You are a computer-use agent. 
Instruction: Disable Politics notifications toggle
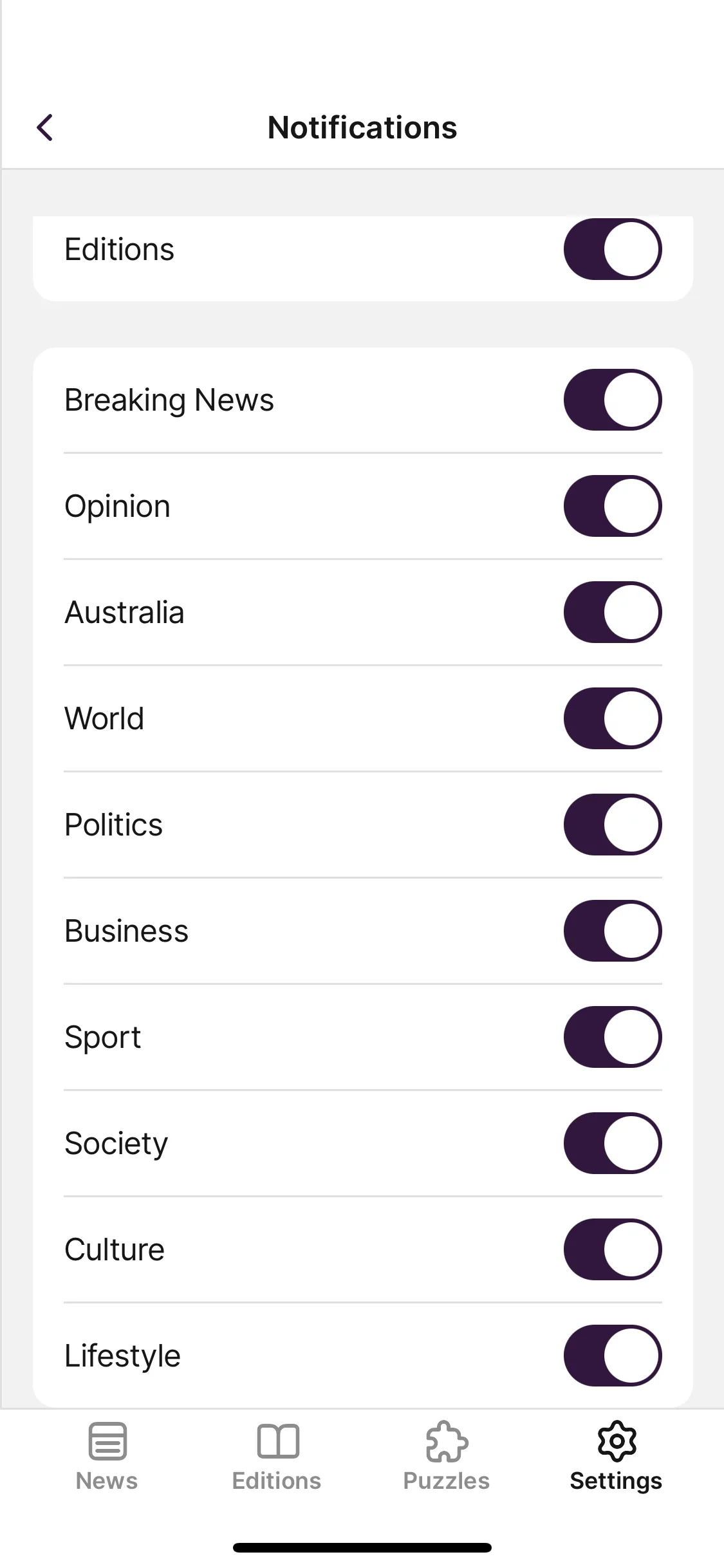pos(613,825)
